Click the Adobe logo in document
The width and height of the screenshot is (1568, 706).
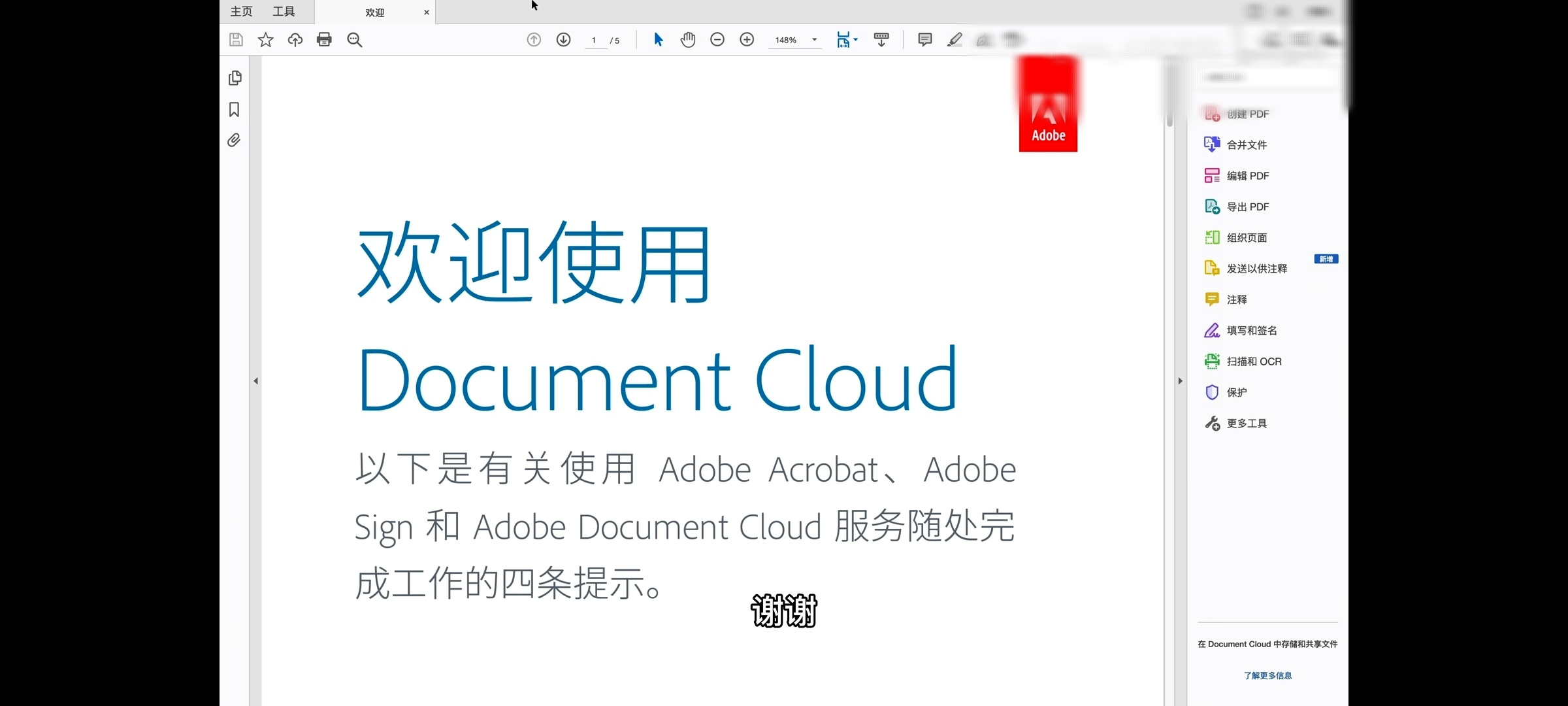(1048, 104)
